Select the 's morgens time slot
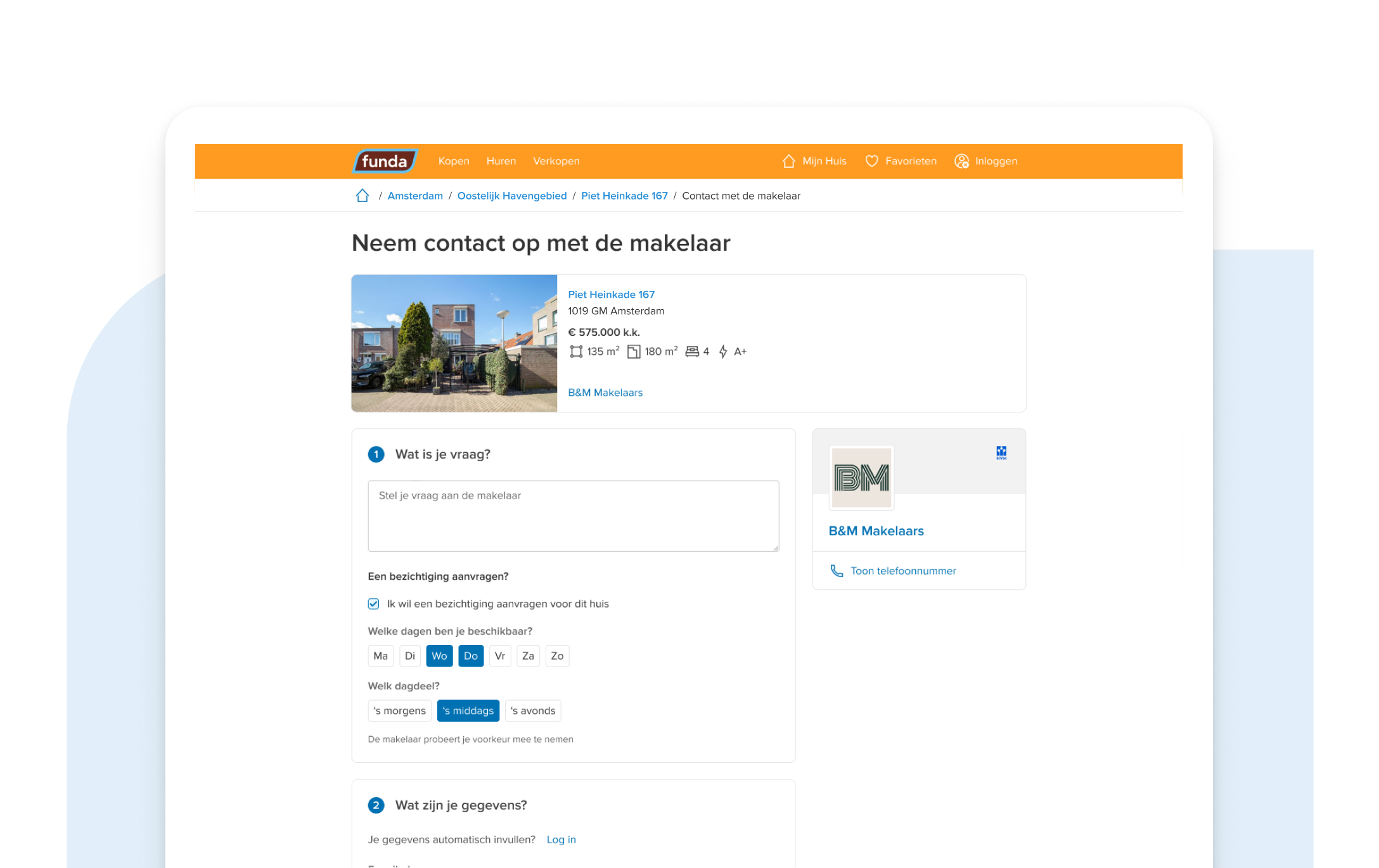The width and height of the screenshot is (1379, 868). (399, 711)
